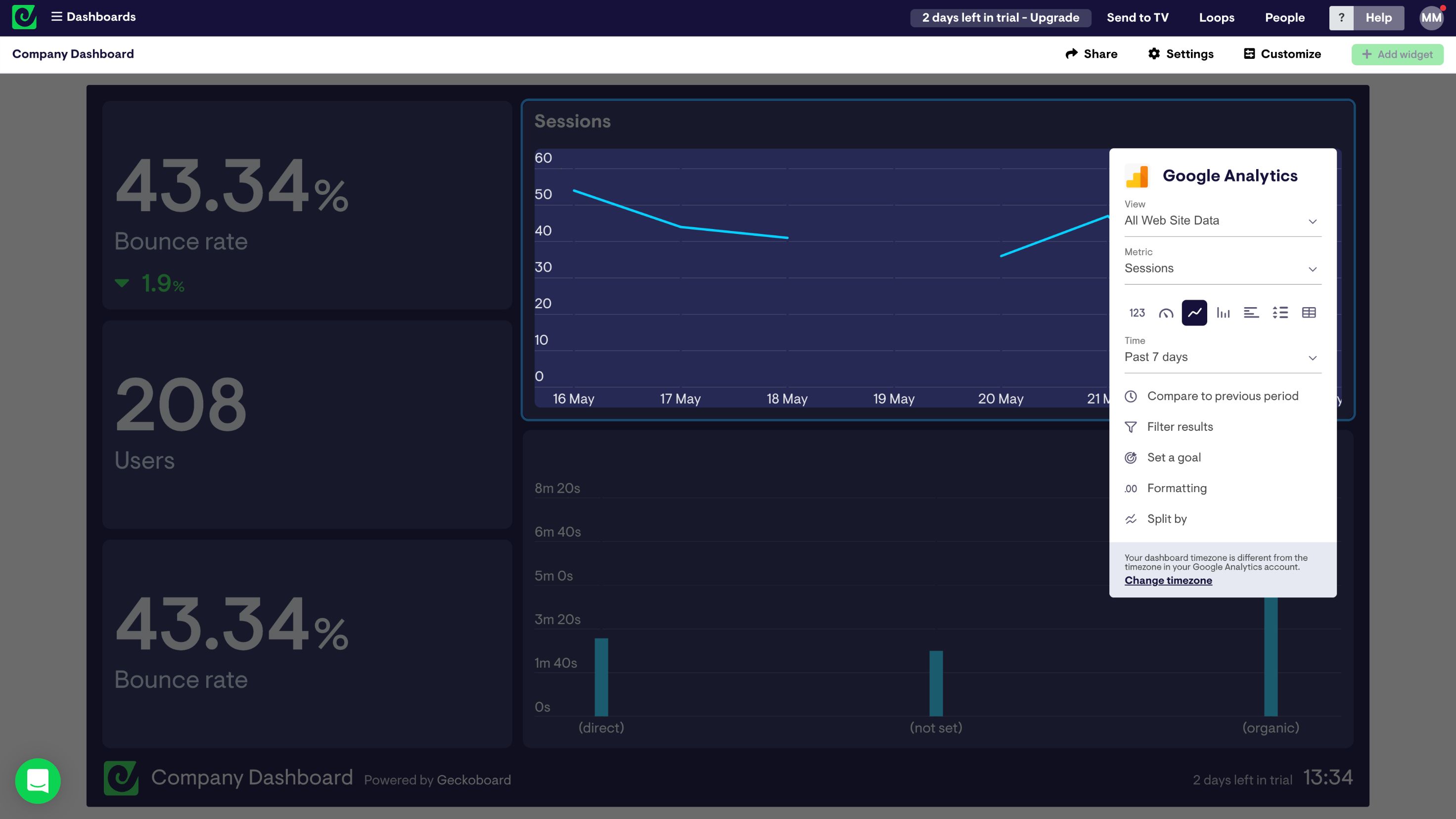Select the gauge visualization icon
The height and width of the screenshot is (819, 1456).
(1166, 313)
